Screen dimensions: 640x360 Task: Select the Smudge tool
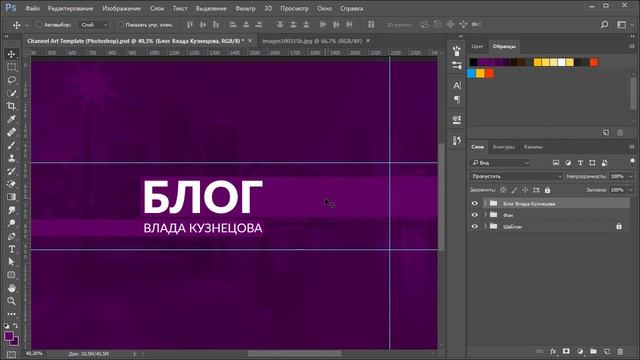point(11,210)
